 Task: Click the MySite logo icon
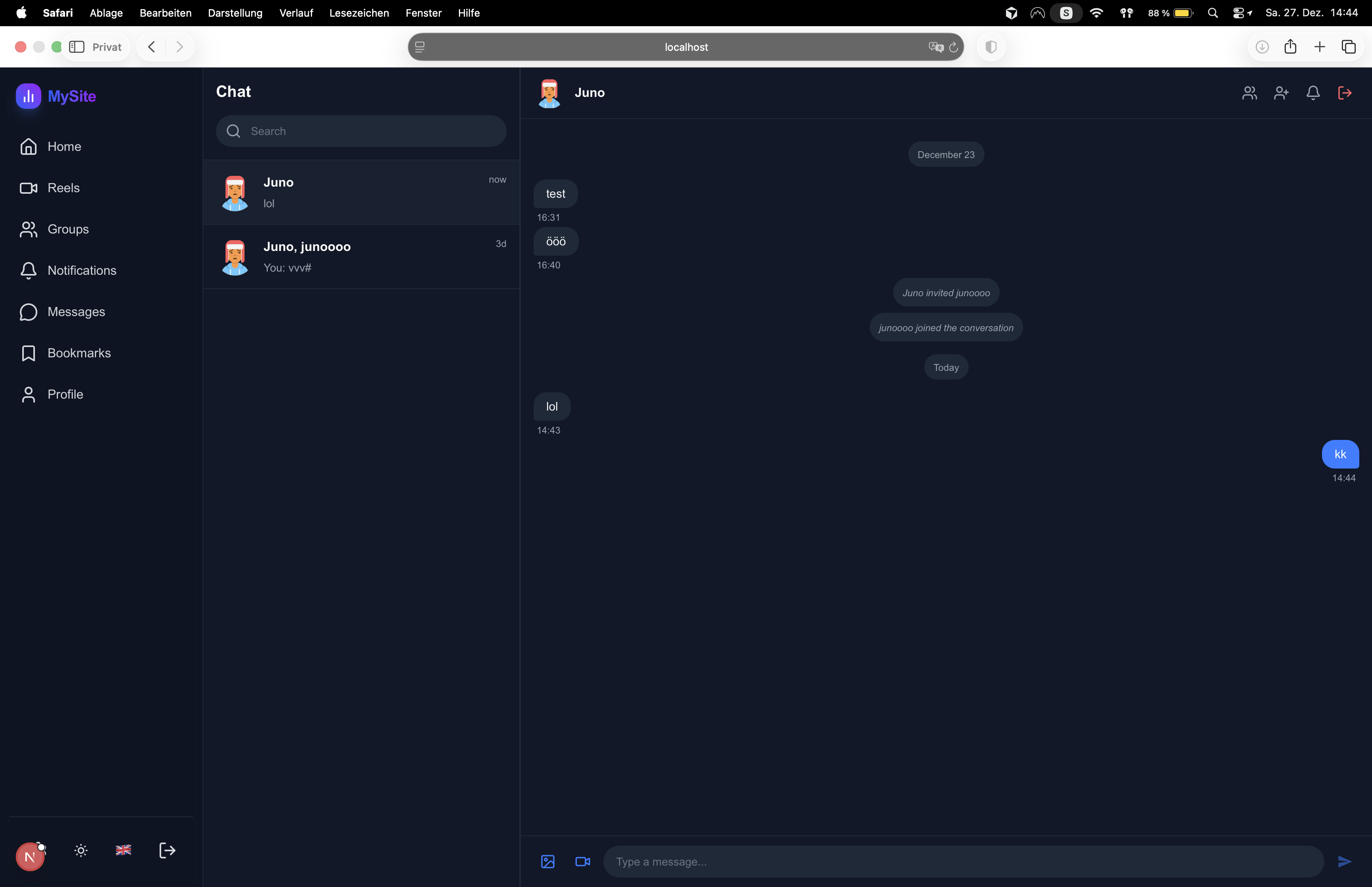click(28, 96)
